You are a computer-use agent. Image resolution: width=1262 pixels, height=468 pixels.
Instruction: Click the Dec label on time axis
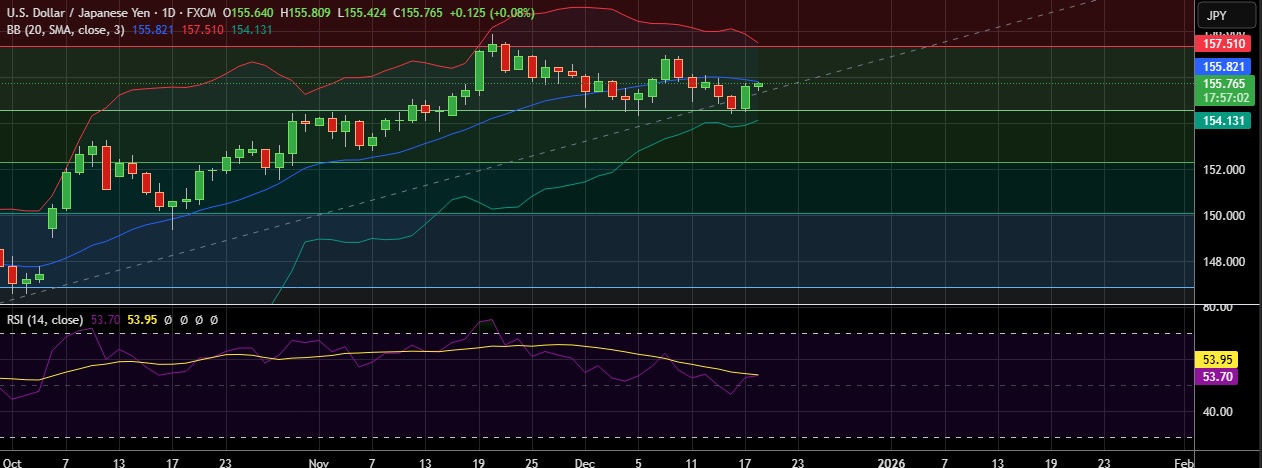(584, 464)
